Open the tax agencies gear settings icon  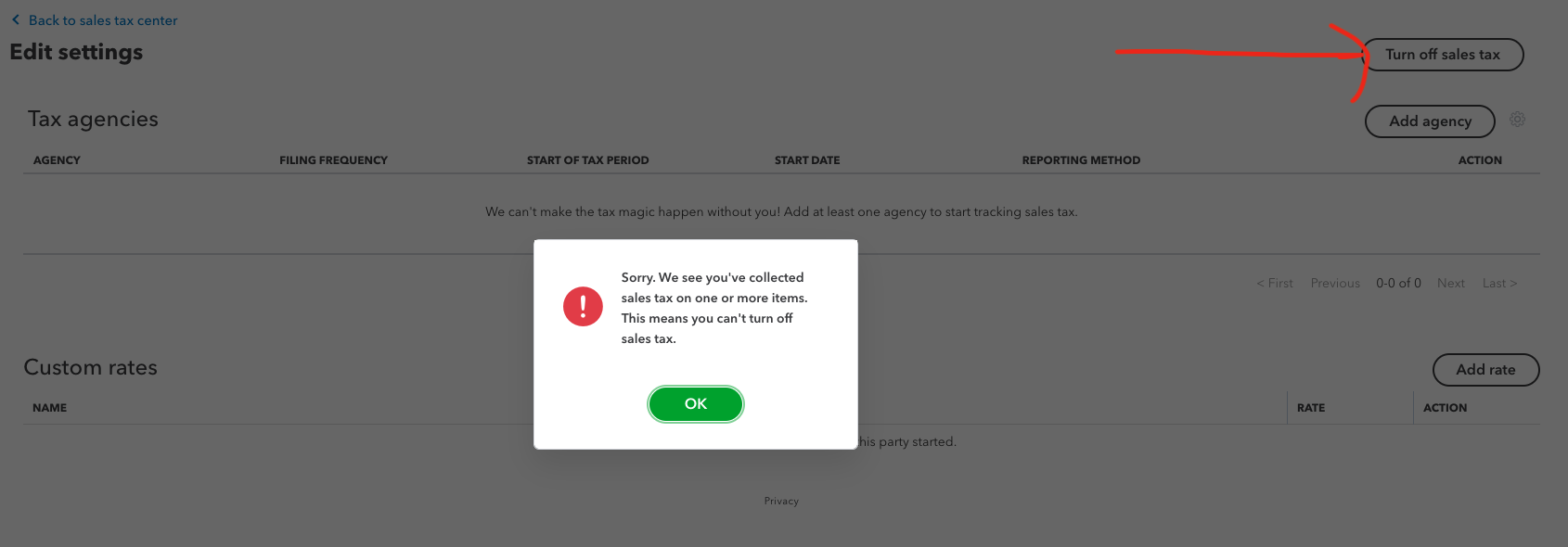click(1517, 120)
